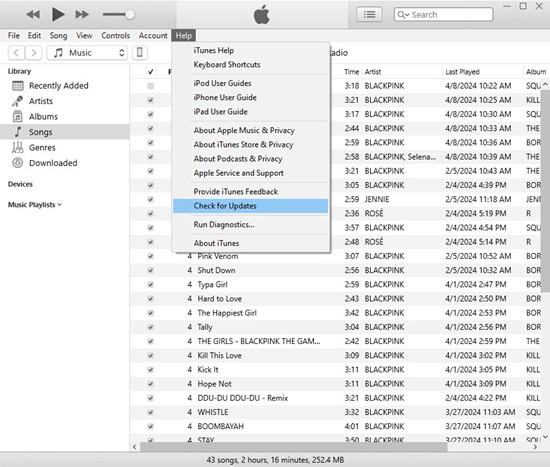Open iPod User Guides

250,83
